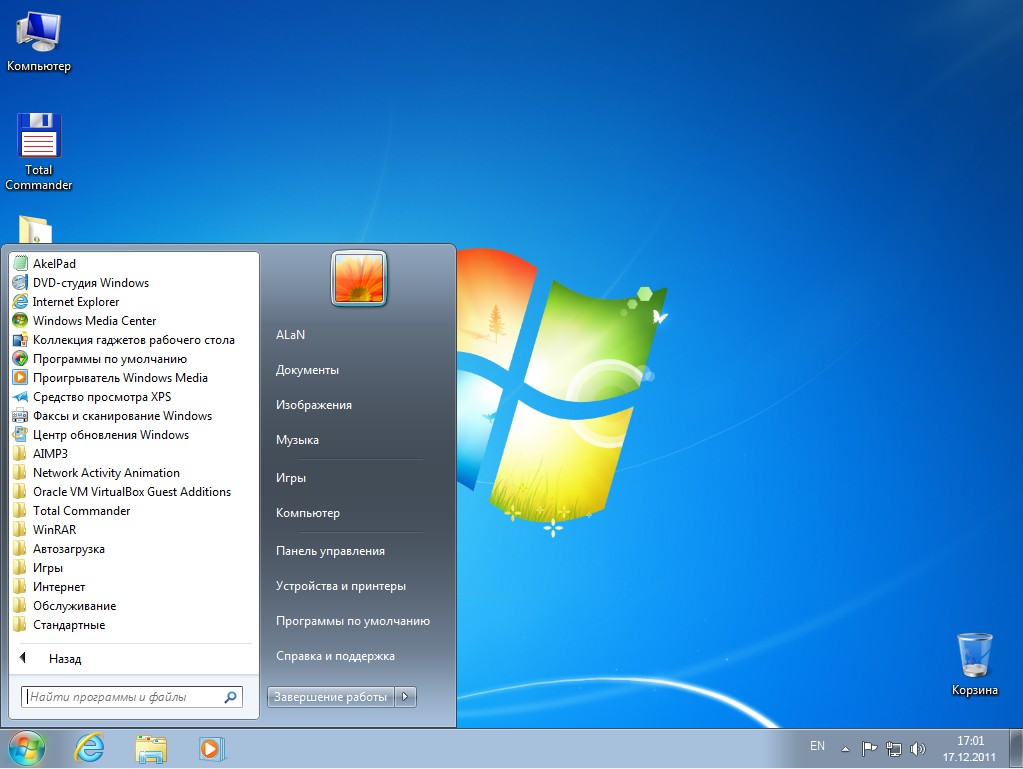Open Компьютер from Start menu right pane

coord(308,513)
